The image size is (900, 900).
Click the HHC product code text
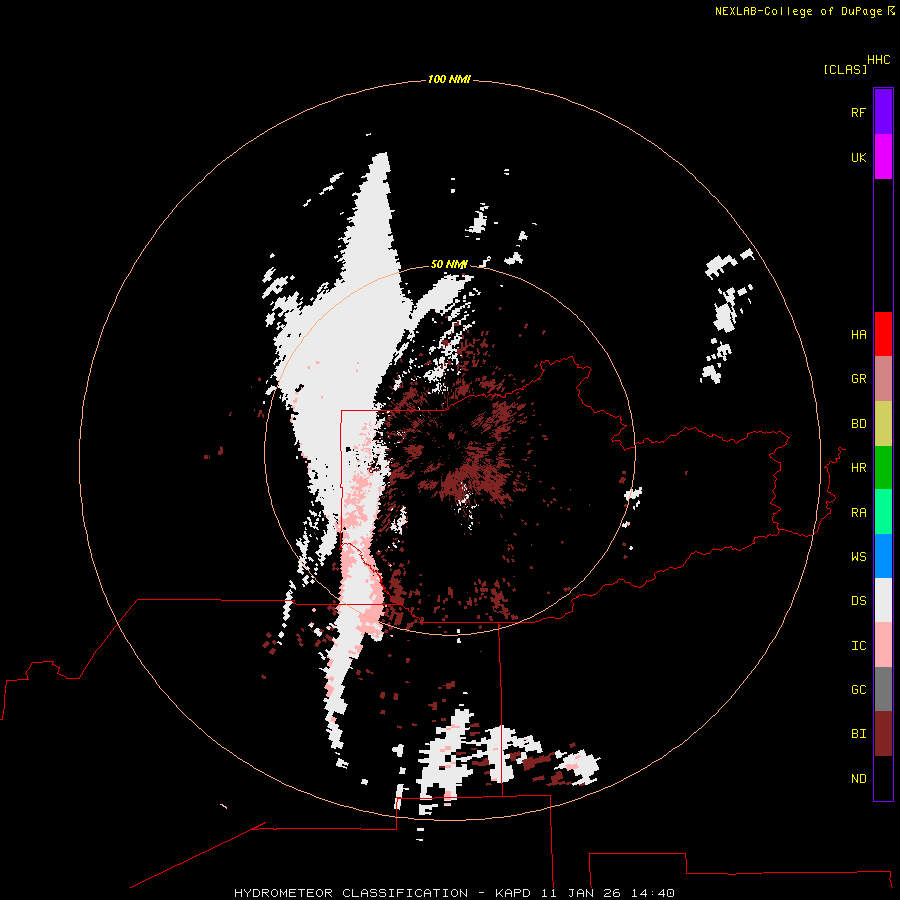coord(878,60)
